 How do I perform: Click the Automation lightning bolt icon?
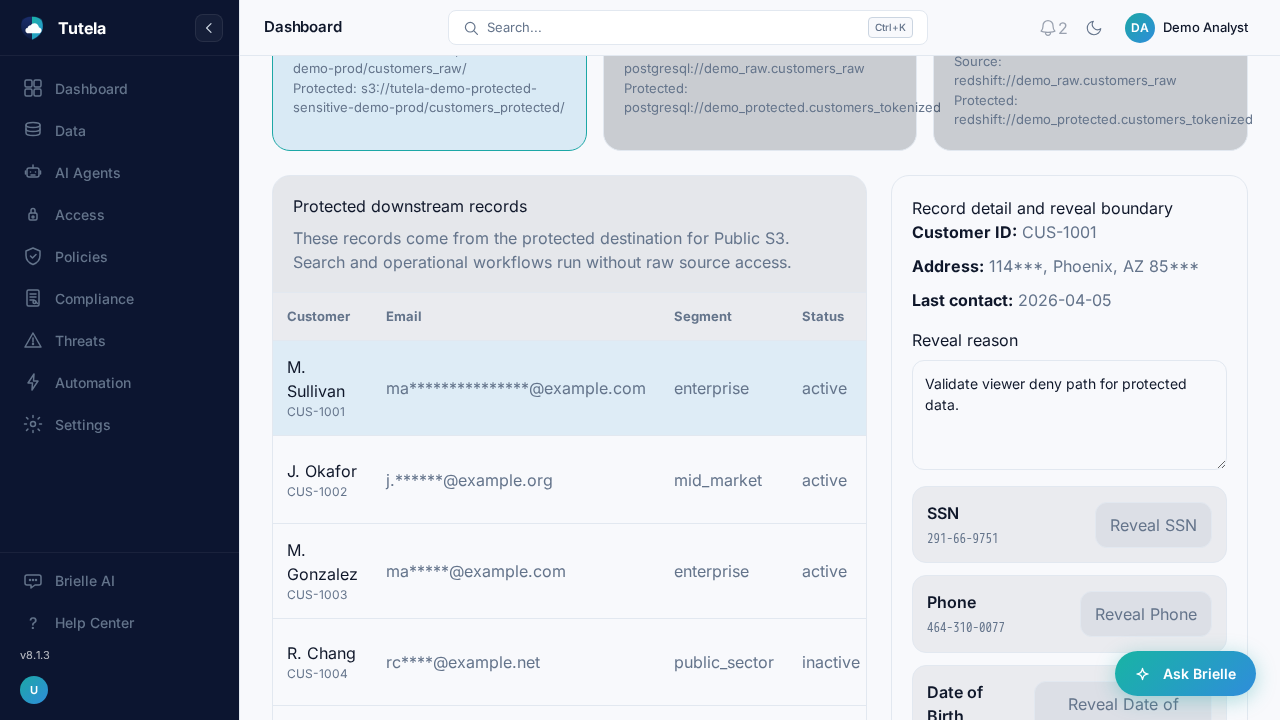click(33, 383)
